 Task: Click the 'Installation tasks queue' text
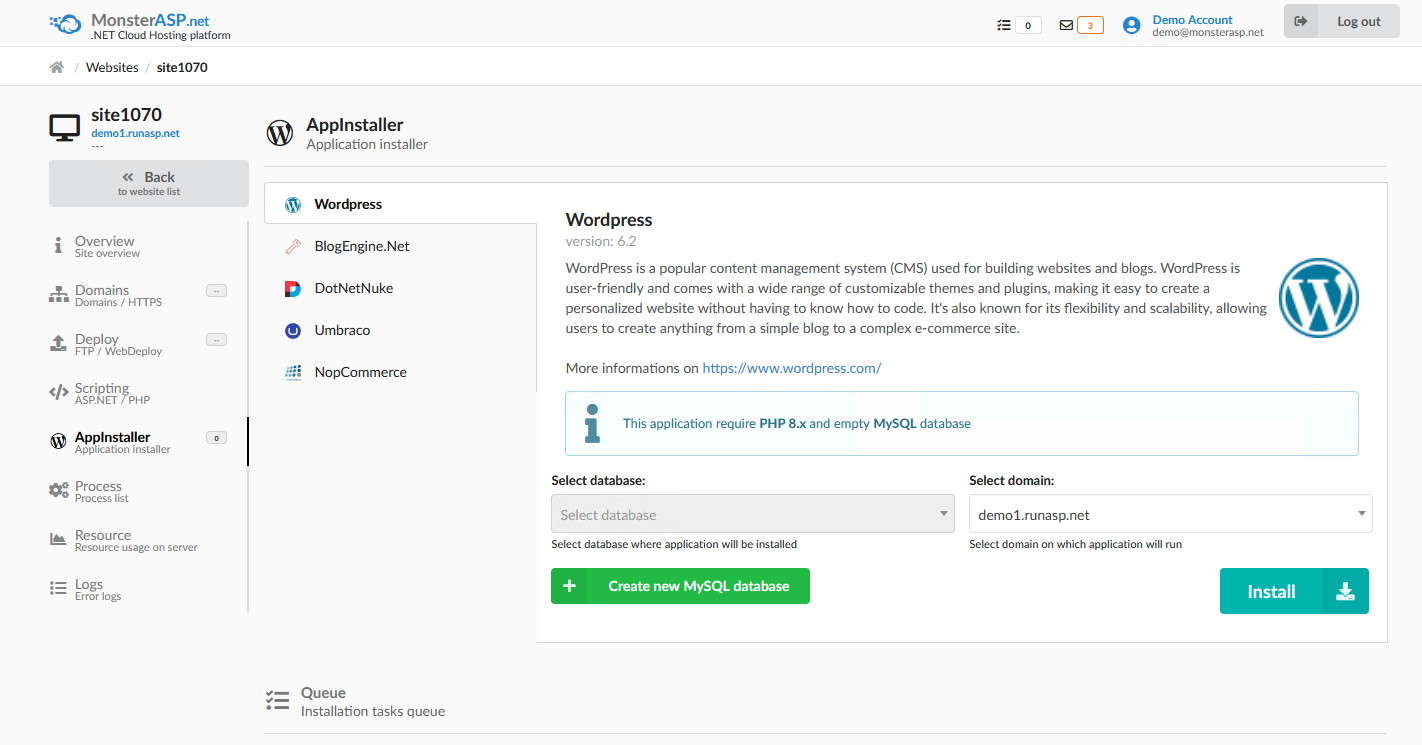[x=373, y=711]
